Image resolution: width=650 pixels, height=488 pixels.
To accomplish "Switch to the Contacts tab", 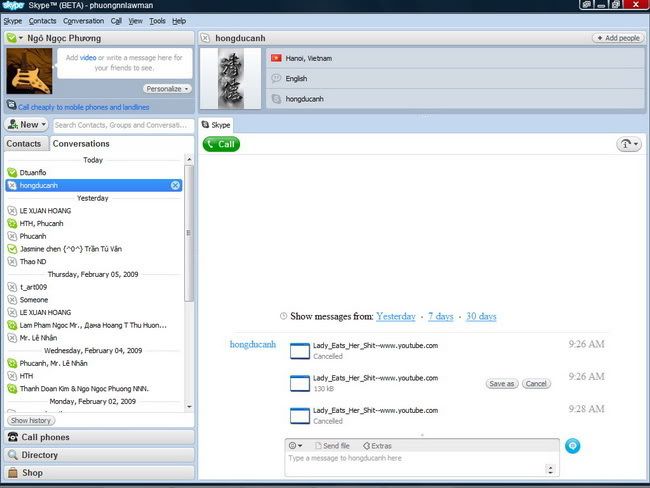I will (24, 144).
